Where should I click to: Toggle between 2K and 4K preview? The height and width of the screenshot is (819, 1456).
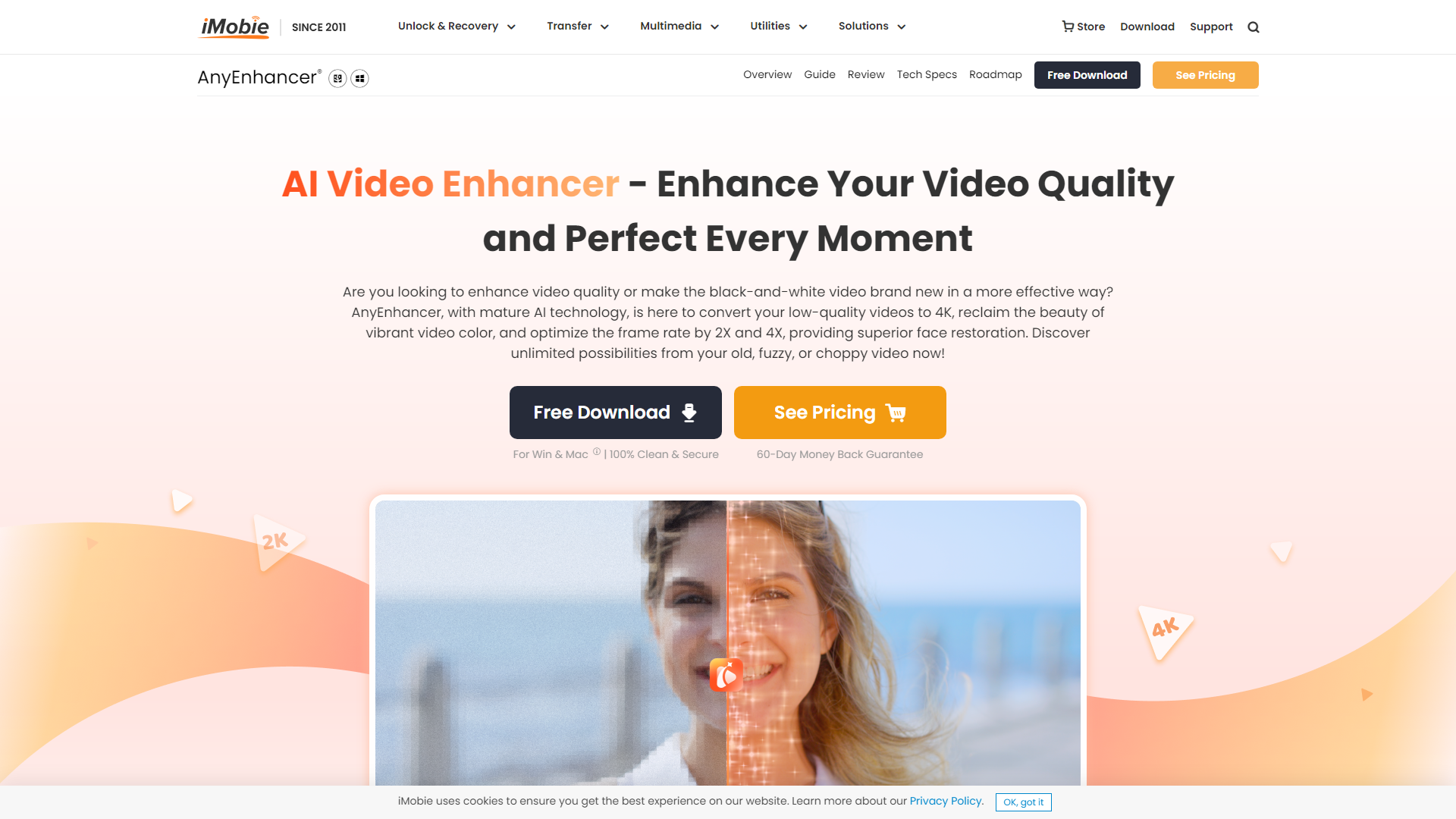(727, 675)
